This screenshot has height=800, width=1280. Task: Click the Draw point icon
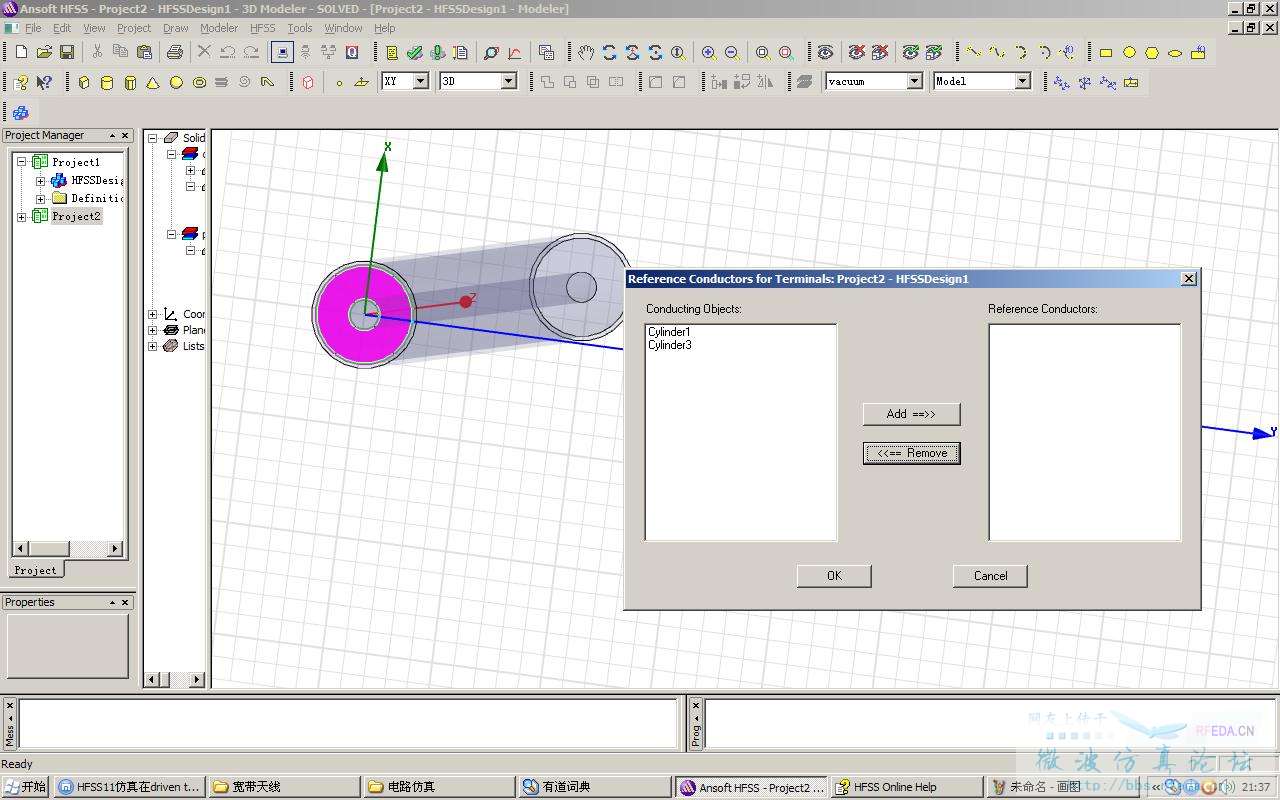coord(339,82)
